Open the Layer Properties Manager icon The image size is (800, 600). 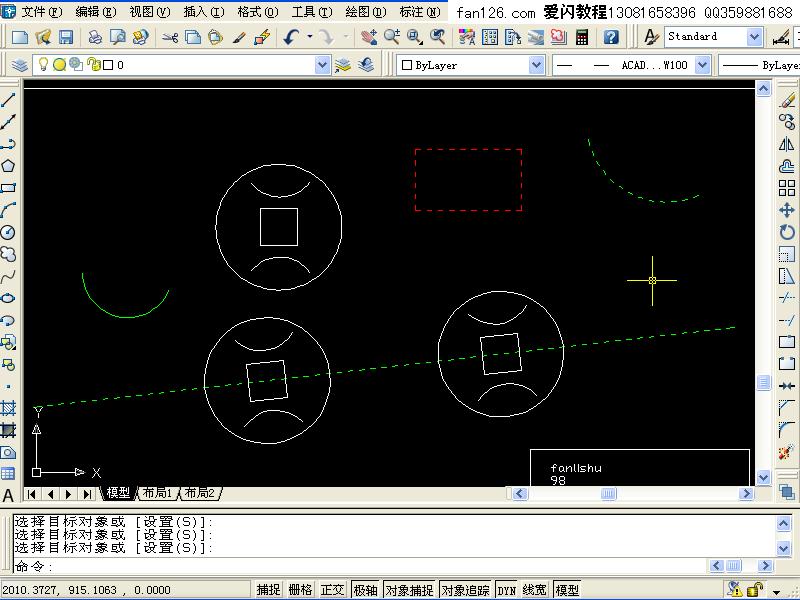point(19,65)
